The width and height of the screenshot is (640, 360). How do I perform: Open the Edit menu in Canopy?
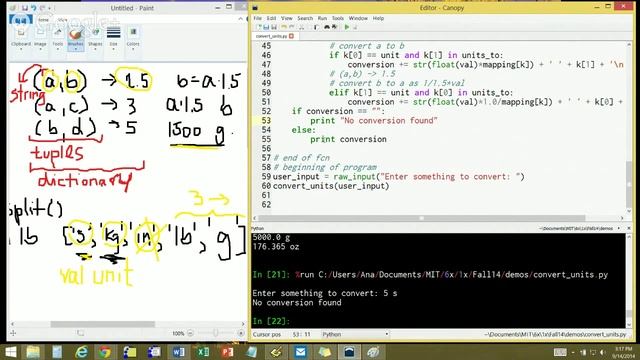coord(271,18)
